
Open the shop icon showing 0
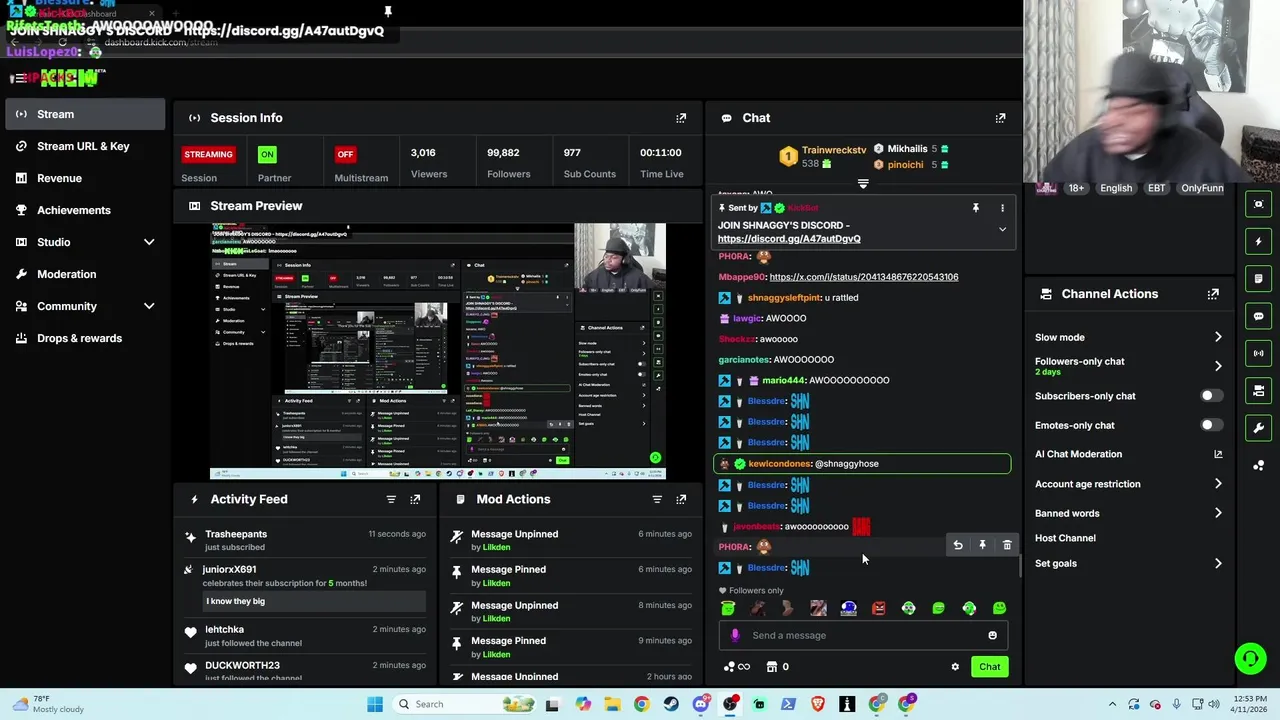pyautogui.click(x=777, y=667)
